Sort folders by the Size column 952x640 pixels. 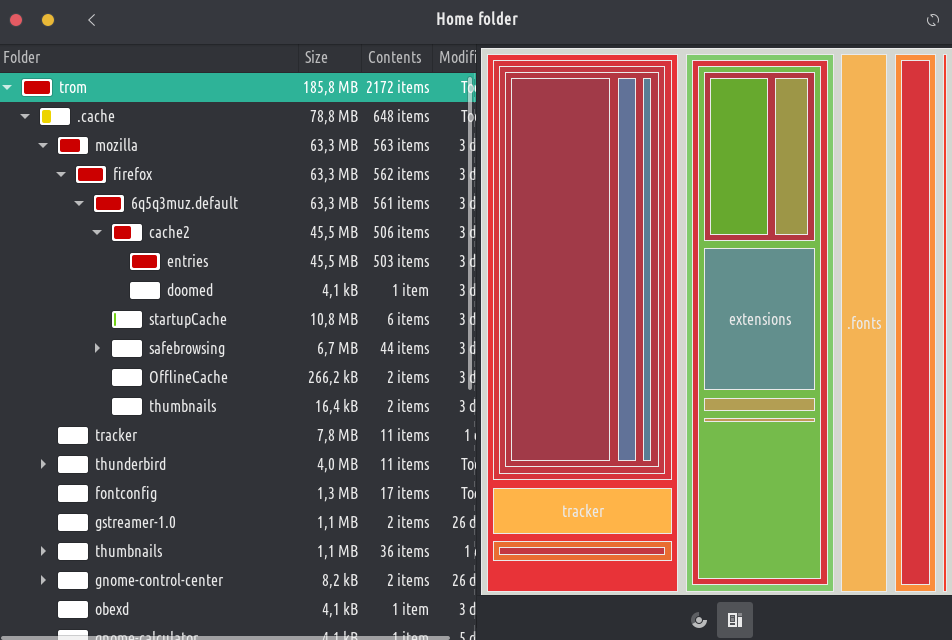(x=314, y=57)
